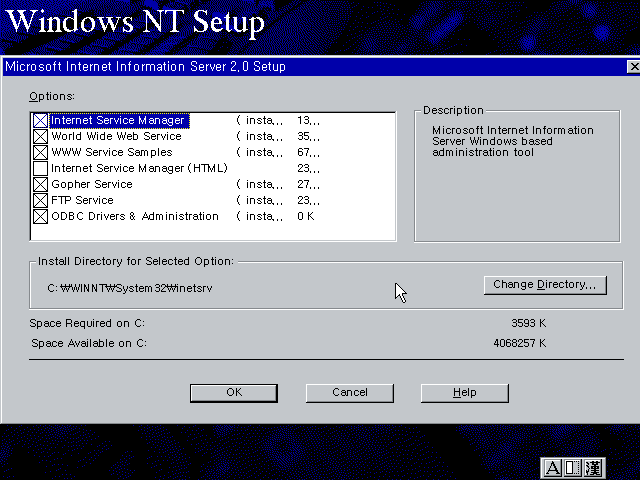This screenshot has height=480, width=640.
Task: Uncheck the Internet Service Manager checkbox
Action: point(40,120)
